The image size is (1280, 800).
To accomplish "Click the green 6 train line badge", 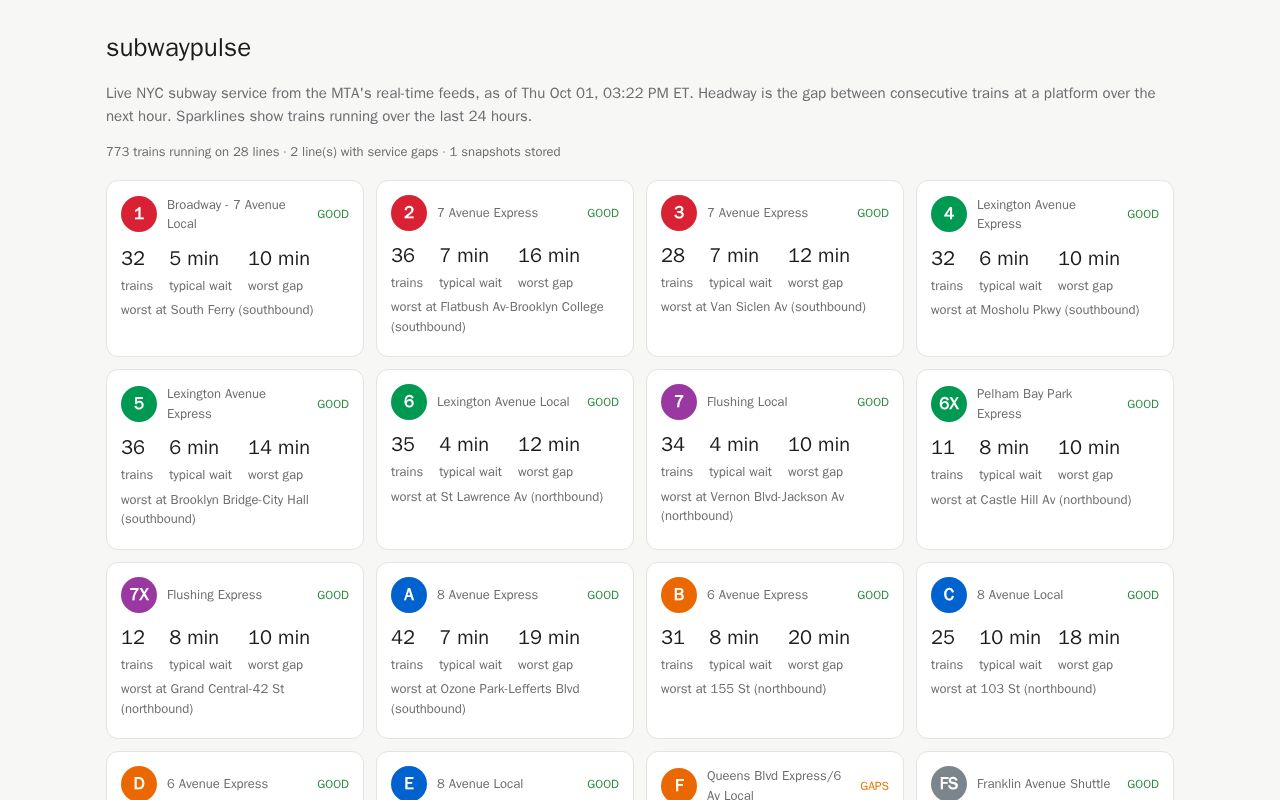I will click(x=409, y=402).
